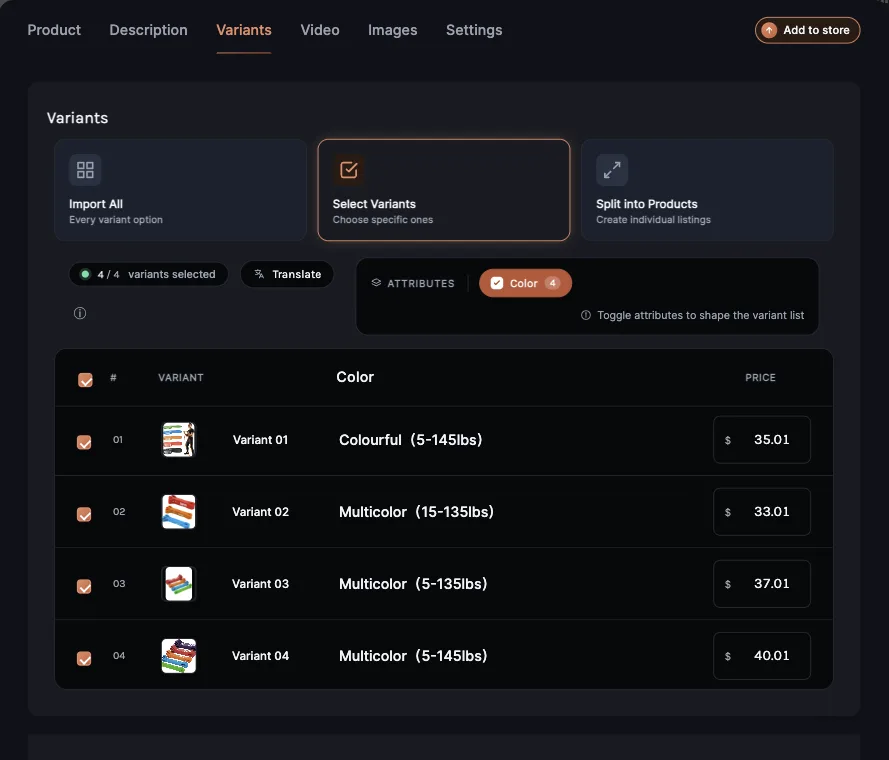Screen dimensions: 889x760
Task: Uncheck the Variant 04 checkbox
Action: (84, 658)
